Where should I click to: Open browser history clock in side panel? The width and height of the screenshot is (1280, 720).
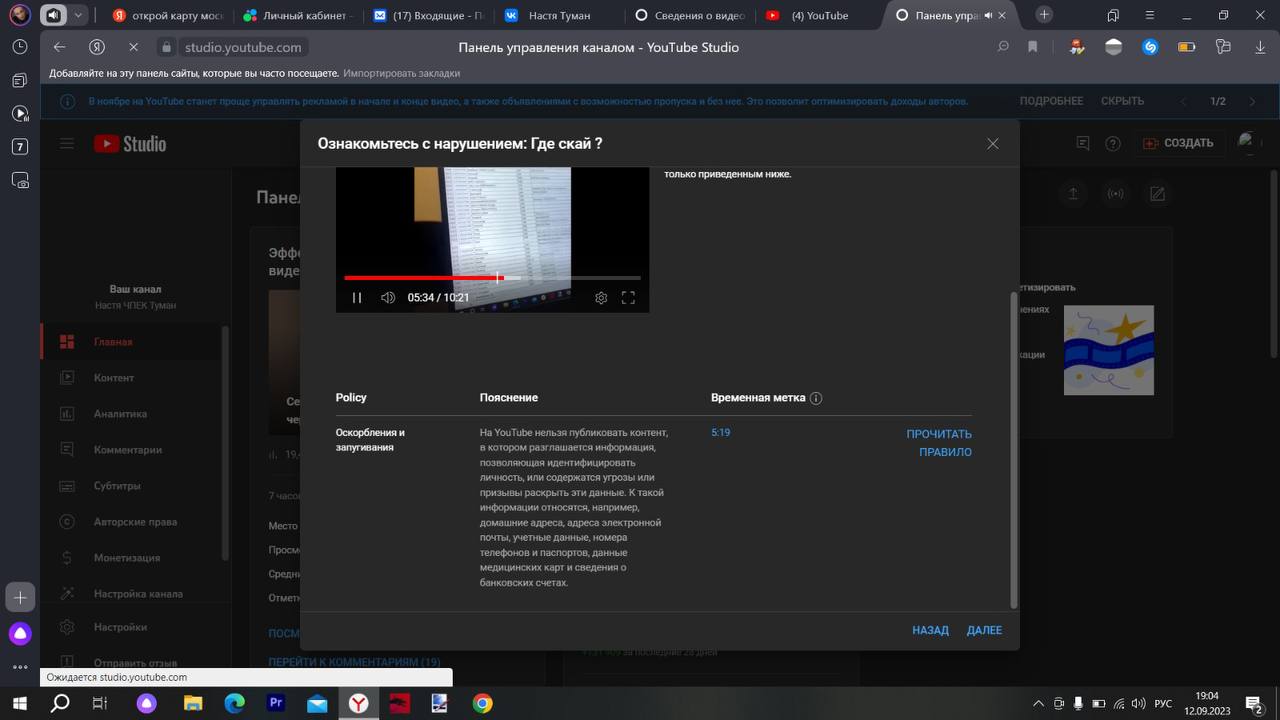(x=20, y=47)
